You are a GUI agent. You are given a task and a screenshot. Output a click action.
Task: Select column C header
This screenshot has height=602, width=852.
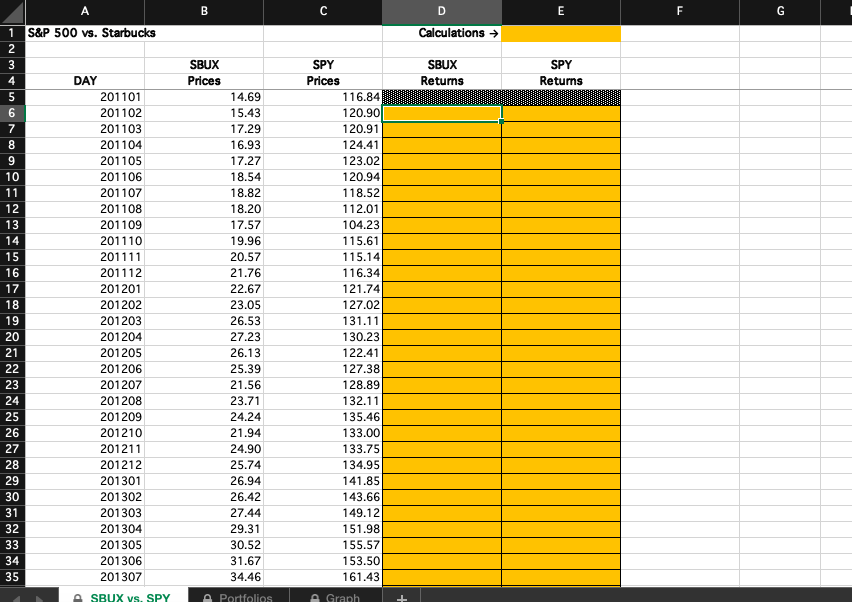[323, 11]
